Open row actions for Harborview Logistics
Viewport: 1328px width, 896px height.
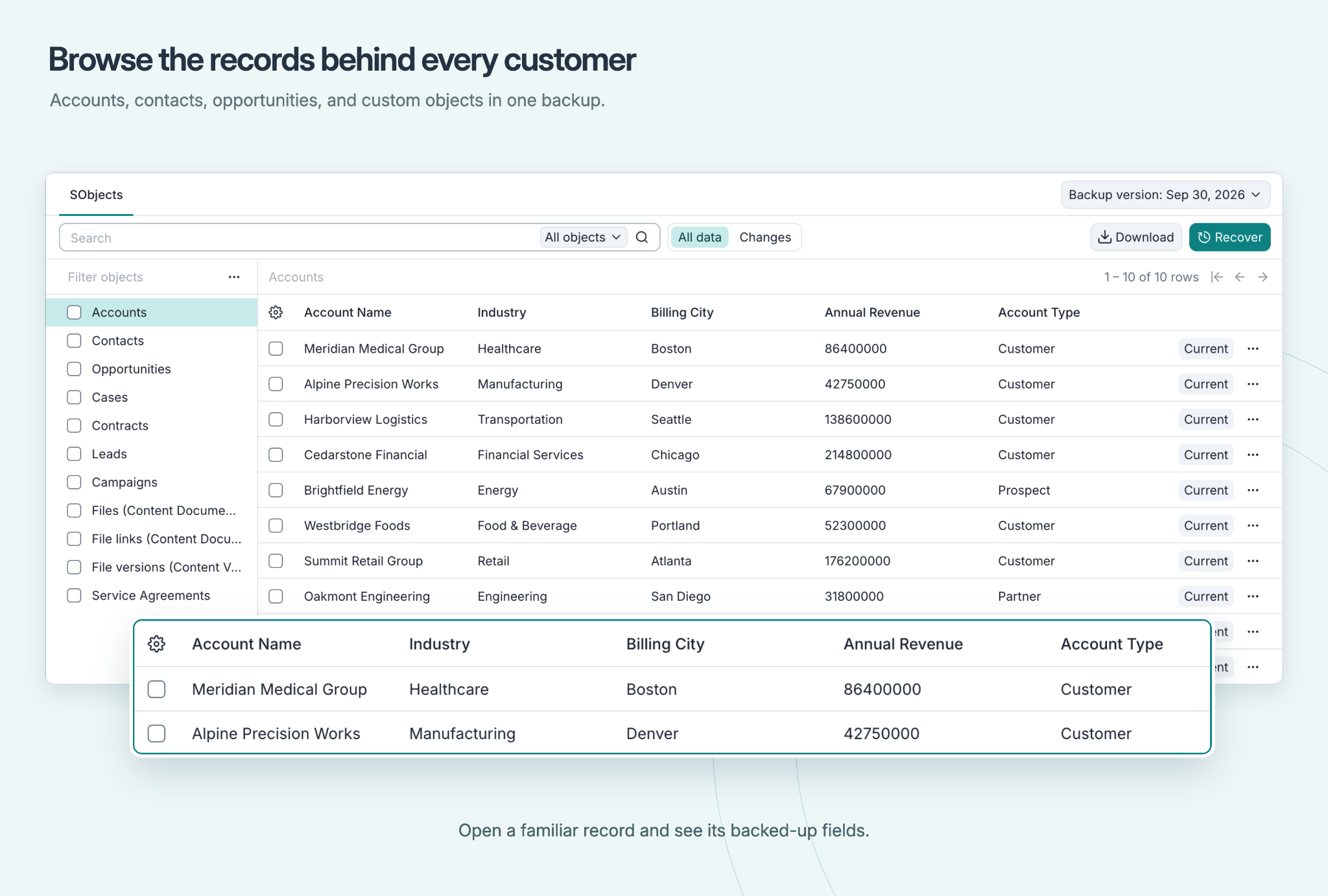(1253, 419)
